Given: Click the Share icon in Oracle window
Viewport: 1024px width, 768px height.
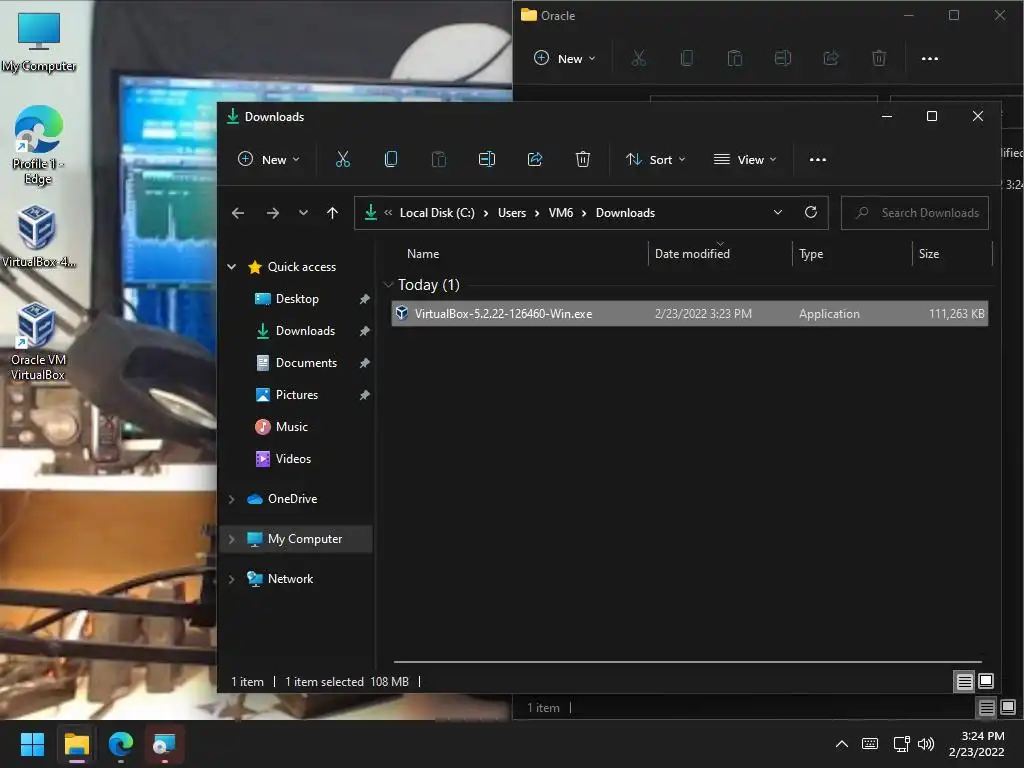Looking at the screenshot, I should (831, 58).
